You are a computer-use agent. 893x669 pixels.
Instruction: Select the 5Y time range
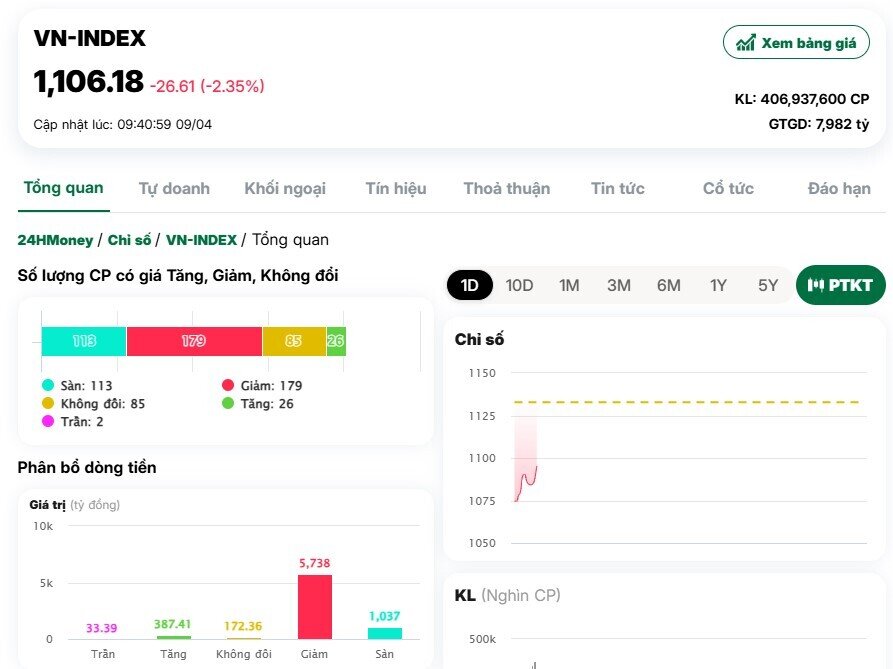point(767,285)
